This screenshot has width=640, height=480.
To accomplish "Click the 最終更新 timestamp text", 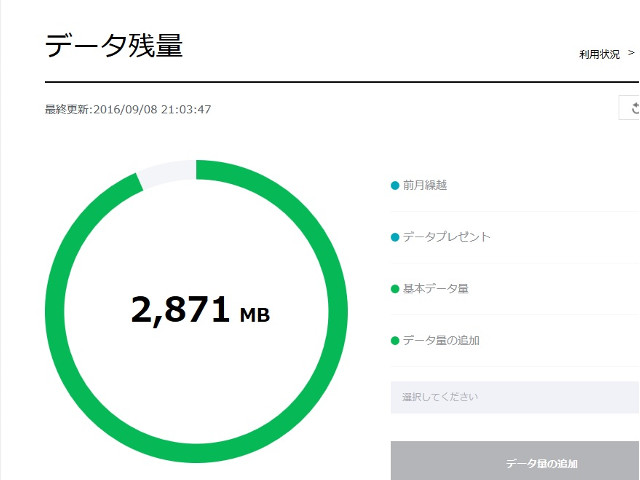I will pos(128,109).
